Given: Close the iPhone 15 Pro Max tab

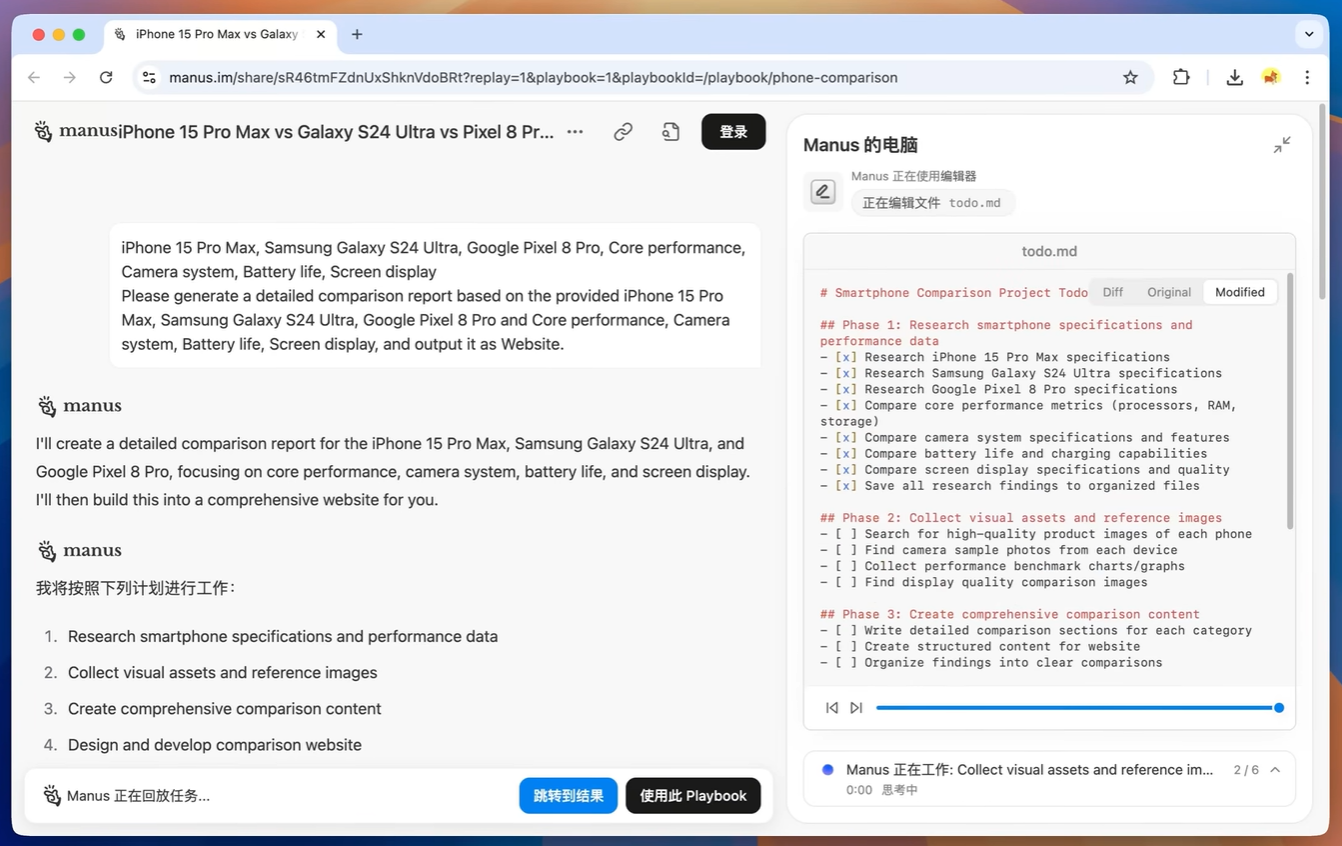Looking at the screenshot, I should [321, 34].
